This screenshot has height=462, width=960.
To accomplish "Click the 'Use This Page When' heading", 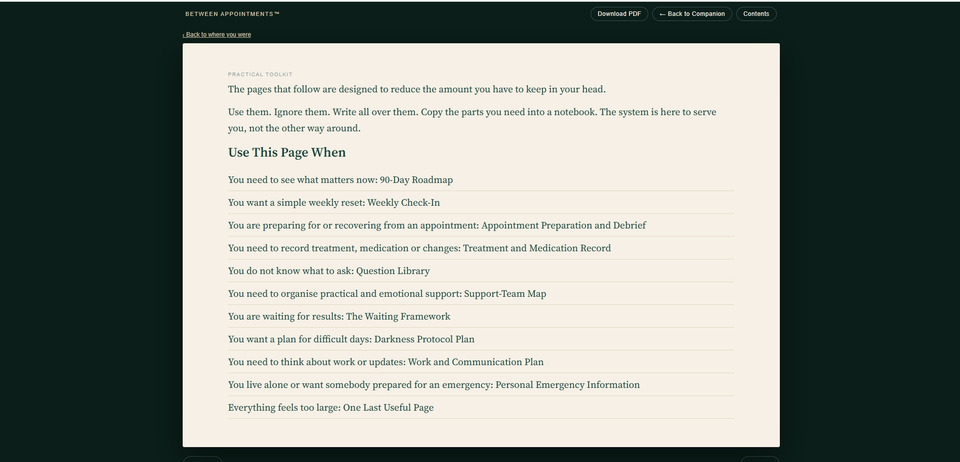I will click(287, 152).
